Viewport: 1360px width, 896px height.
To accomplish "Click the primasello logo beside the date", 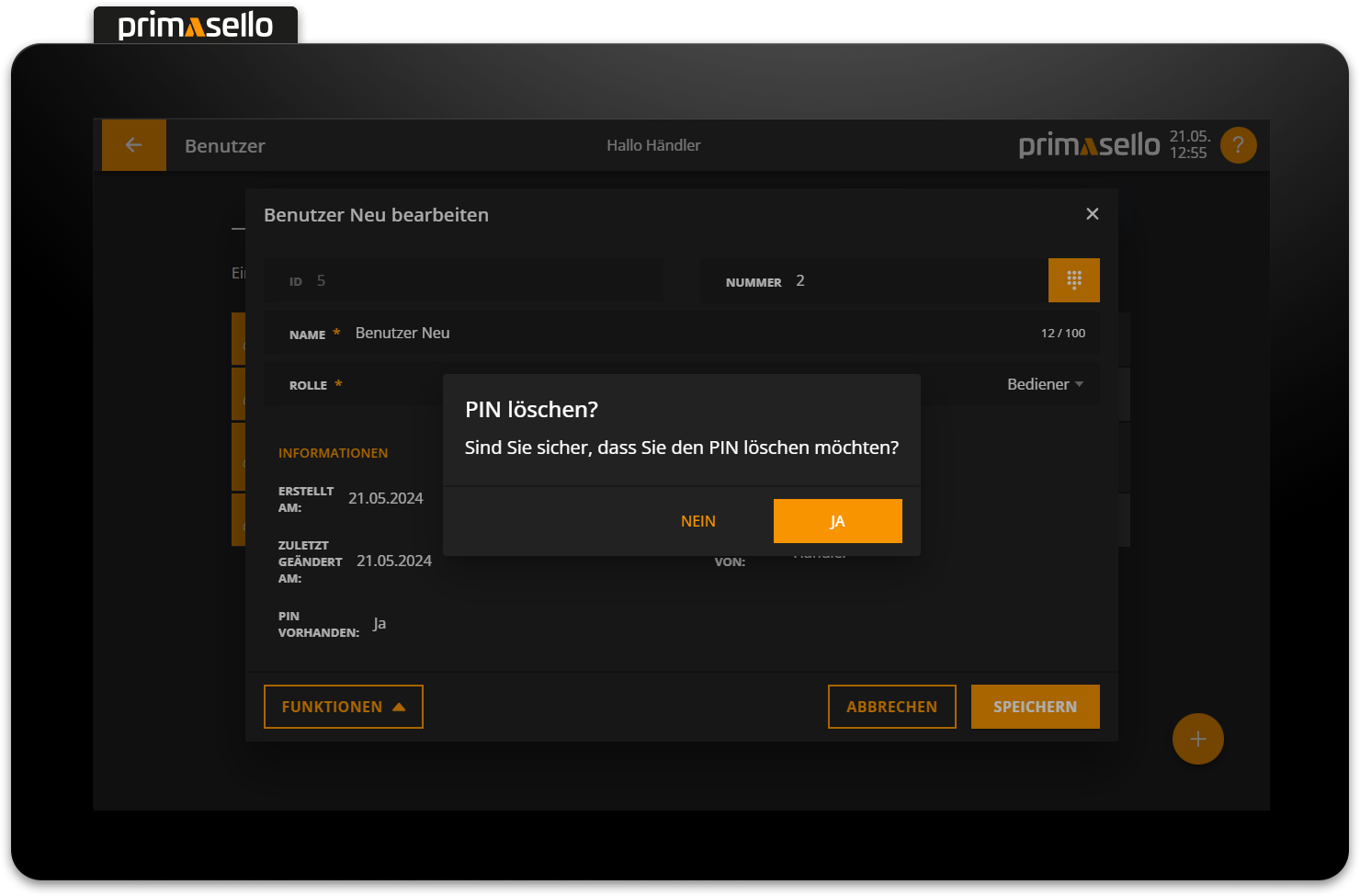I will coord(1089,145).
